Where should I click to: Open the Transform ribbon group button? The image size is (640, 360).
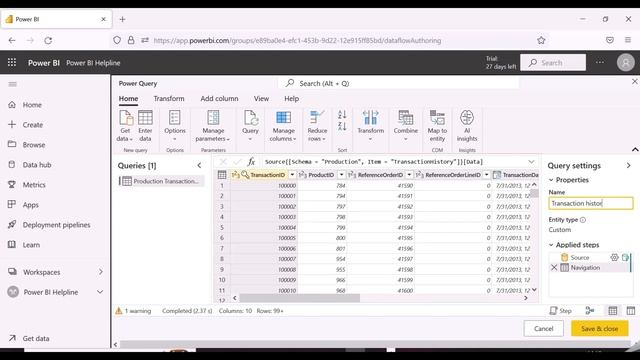point(371,126)
